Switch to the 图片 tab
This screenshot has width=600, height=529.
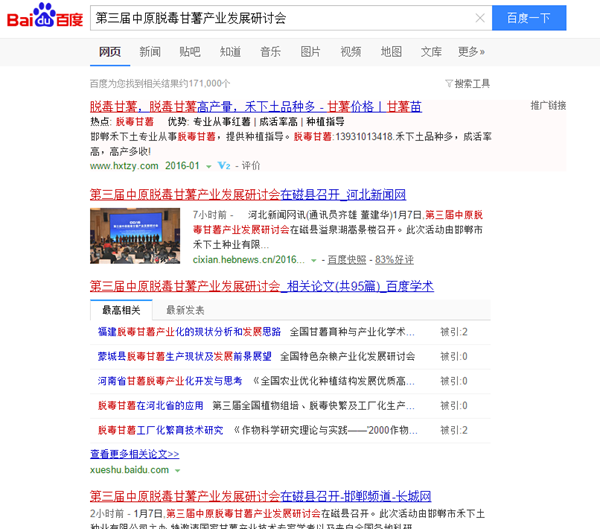point(311,52)
